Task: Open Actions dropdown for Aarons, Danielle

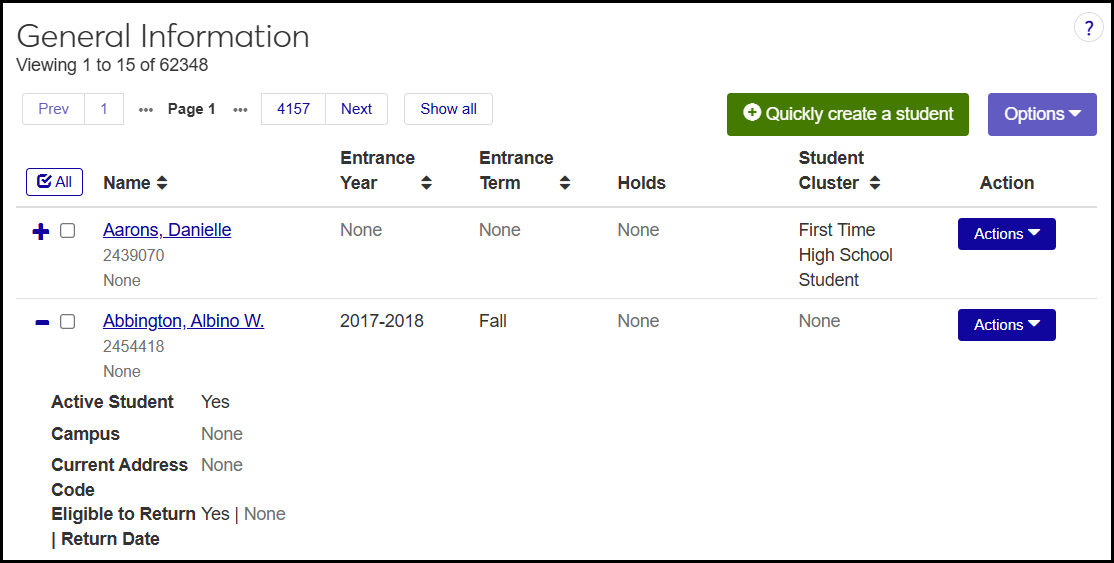Action: tap(1006, 234)
